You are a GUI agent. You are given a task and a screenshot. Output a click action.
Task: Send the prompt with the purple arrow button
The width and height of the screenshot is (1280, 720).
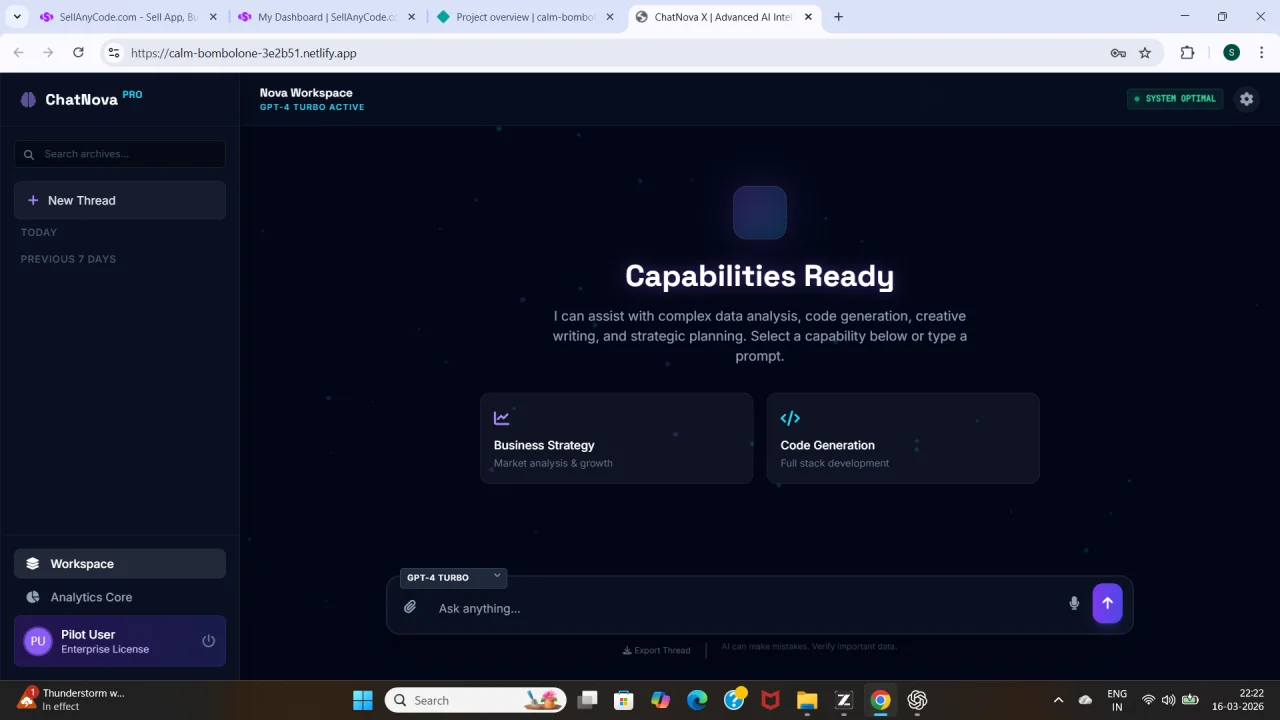pyautogui.click(x=1107, y=603)
